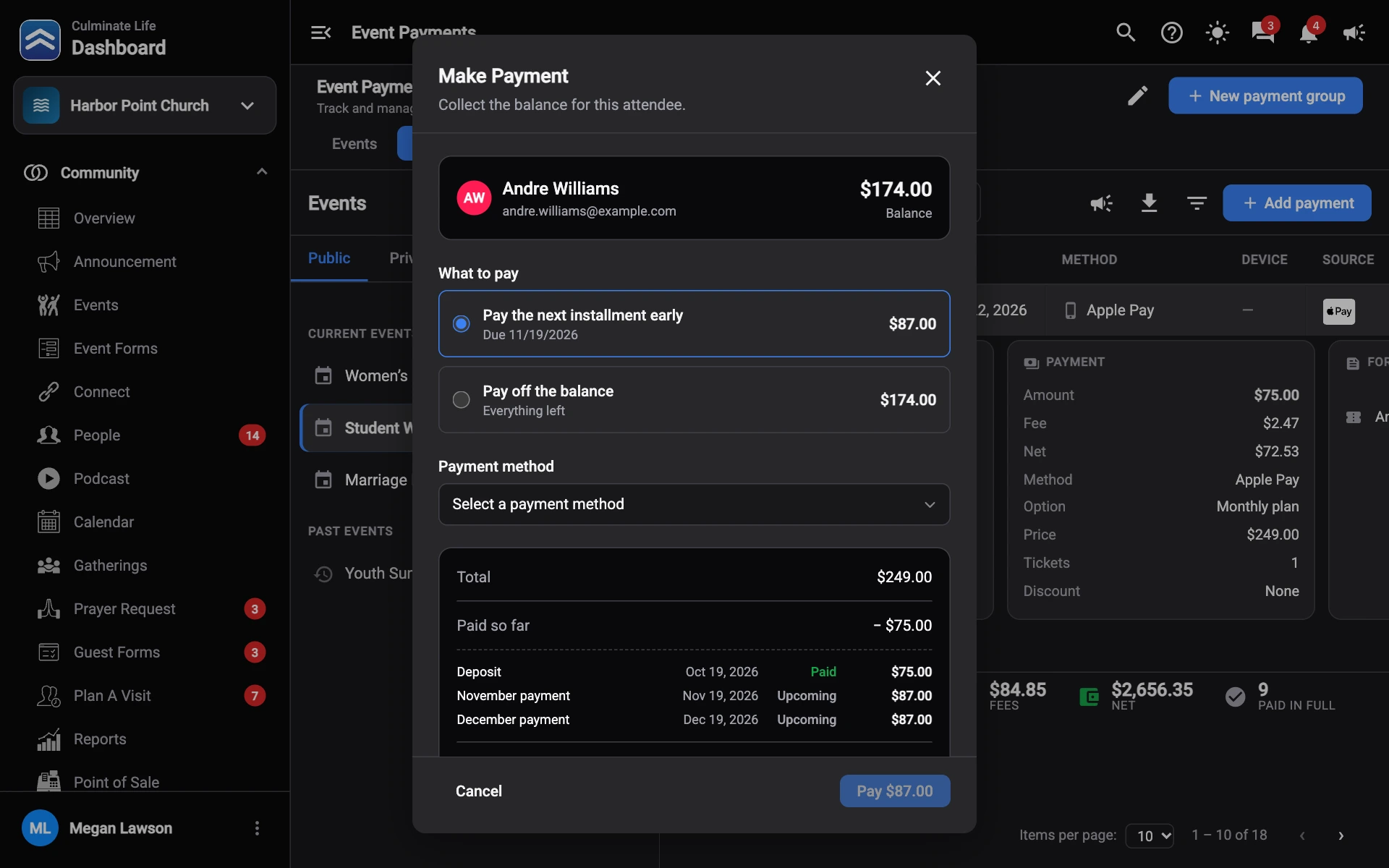The width and height of the screenshot is (1389, 868).
Task: Open Megan Lawson user options menu
Action: [257, 828]
